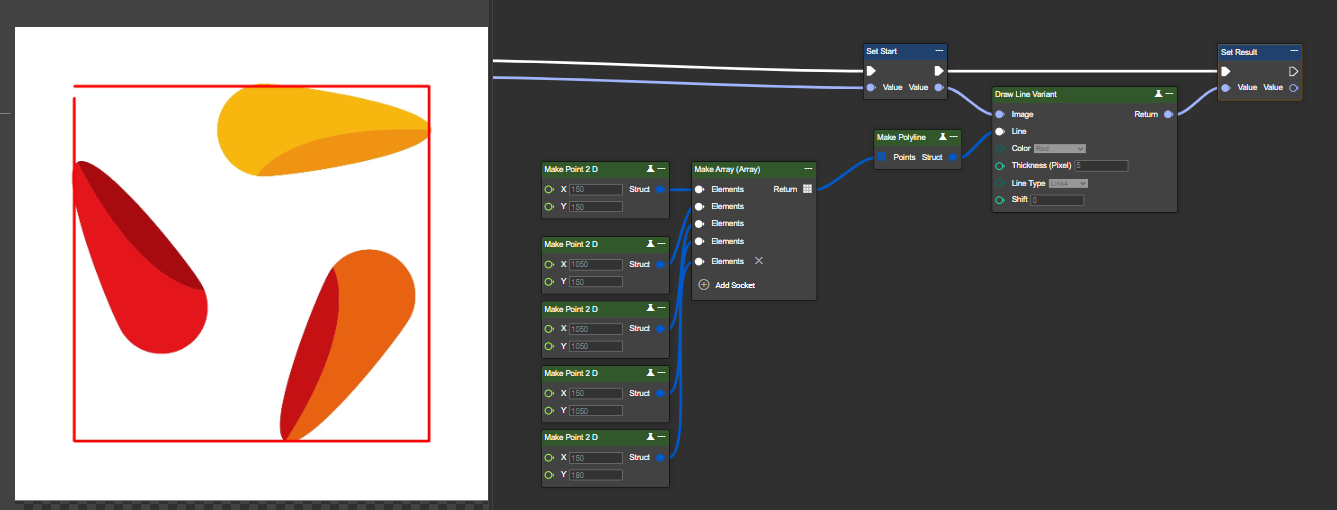Toggle the Thickness (Pixel) input pin
The height and width of the screenshot is (510, 1337).
[1000, 166]
